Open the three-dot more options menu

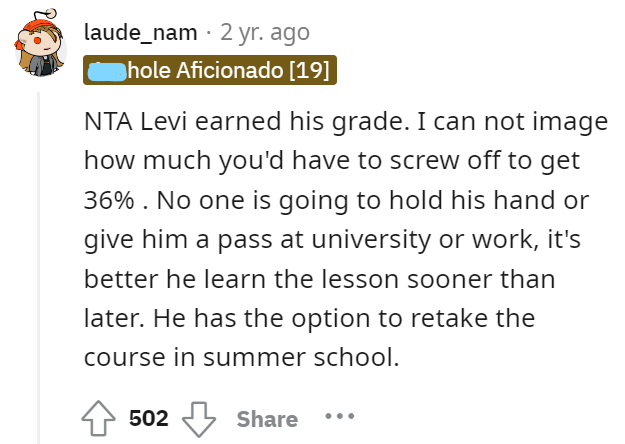pos(340,416)
